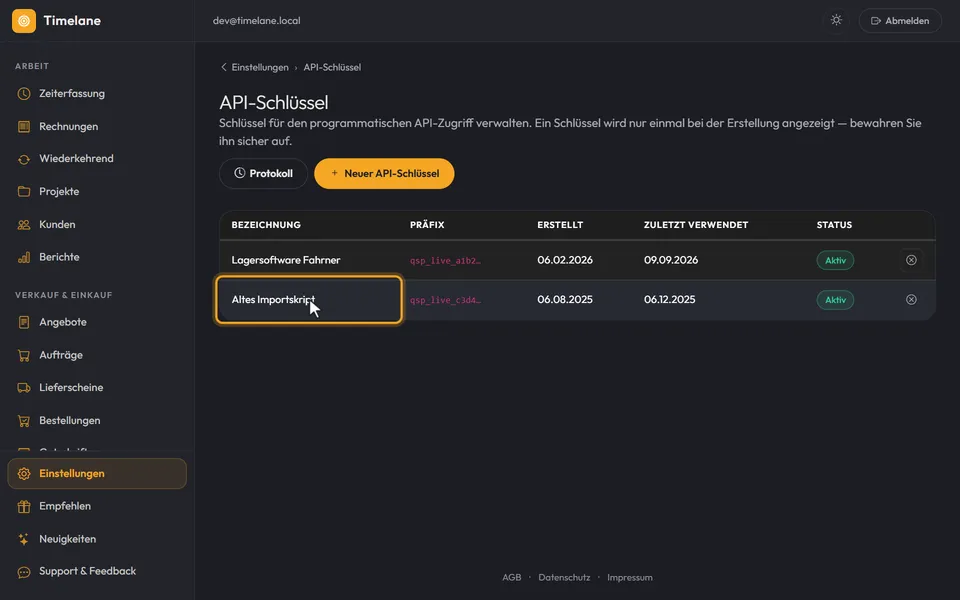
Task: Click the Empfehlen gift icon
Action: 24,506
